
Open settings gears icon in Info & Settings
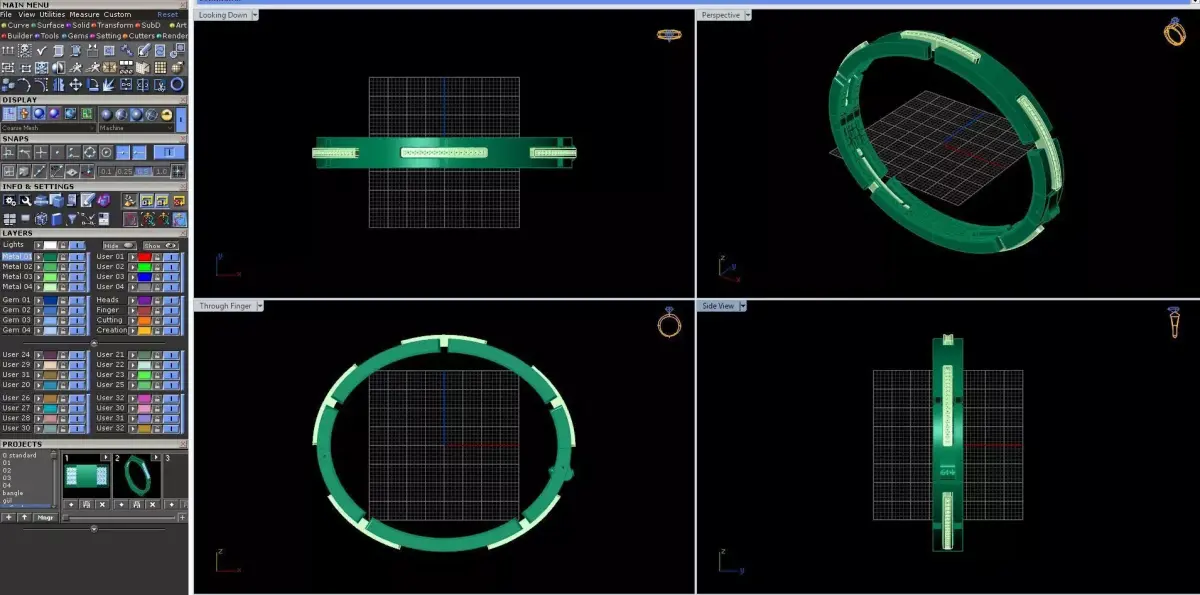pyautogui.click(x=9, y=200)
